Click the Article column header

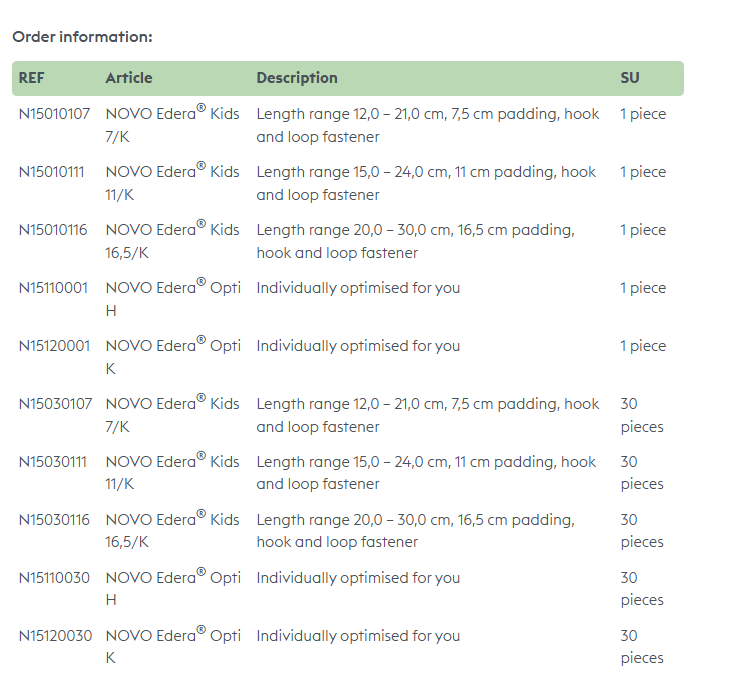tap(129, 78)
